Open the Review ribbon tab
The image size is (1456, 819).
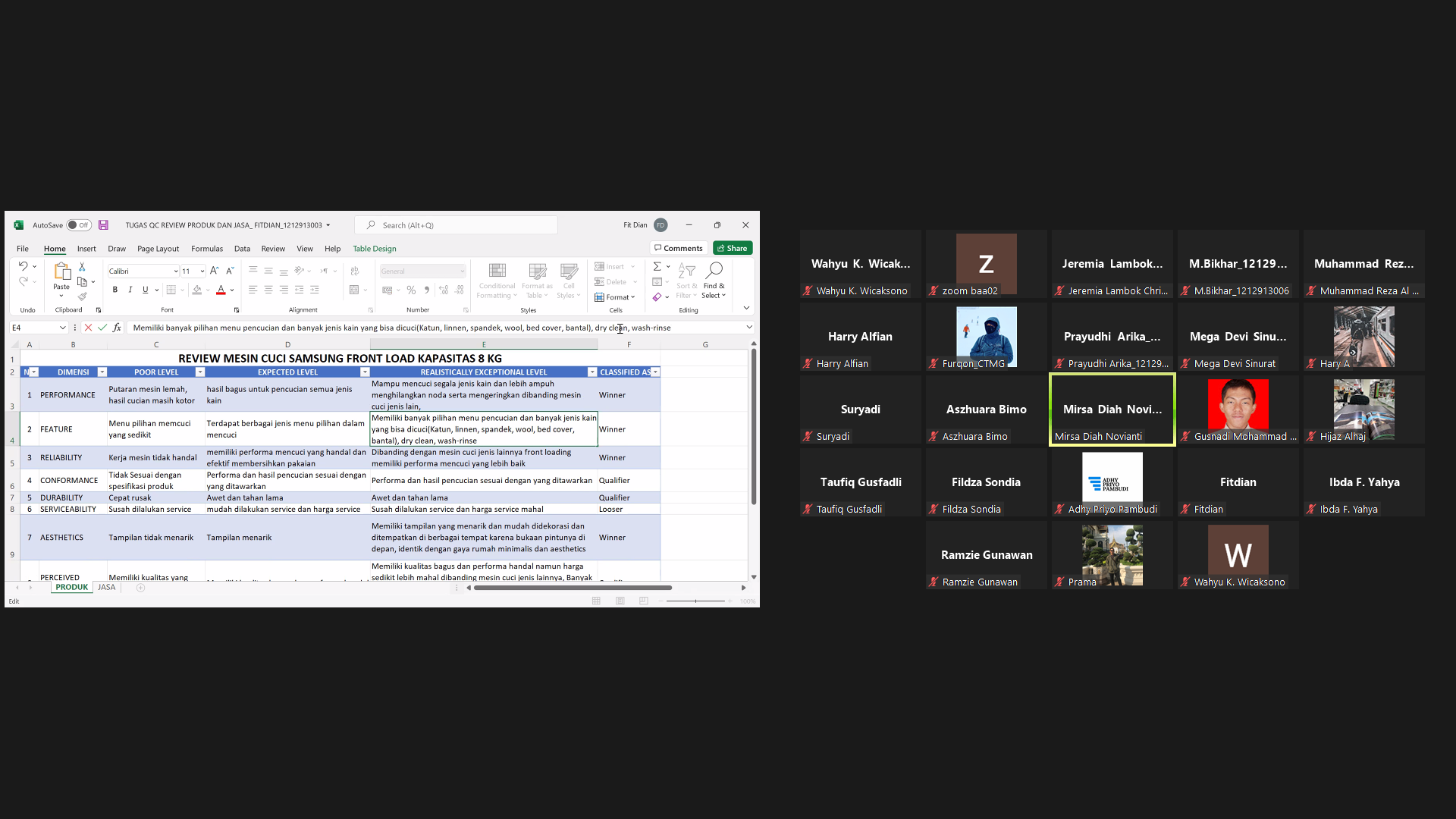point(273,249)
